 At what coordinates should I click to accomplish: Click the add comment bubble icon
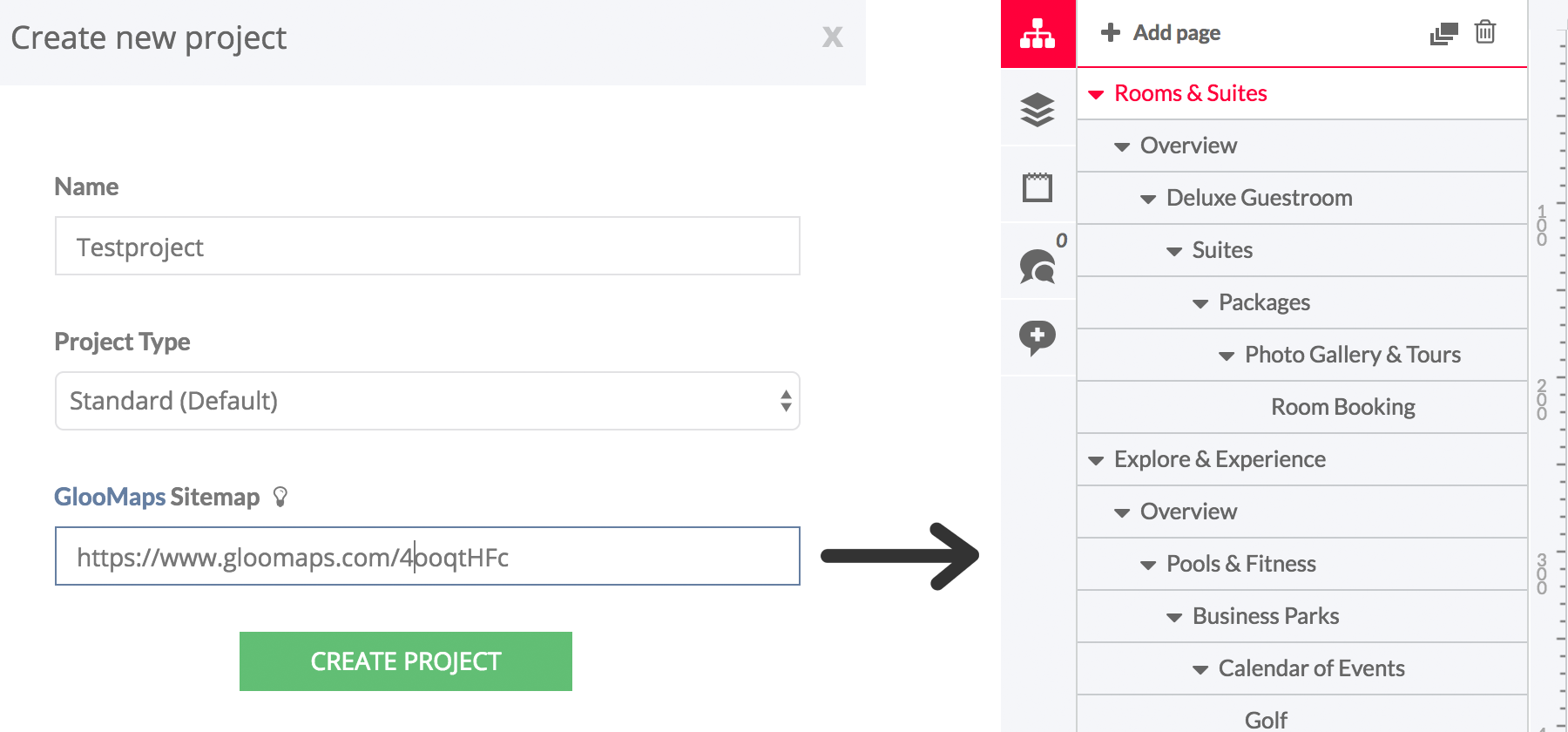[1037, 338]
